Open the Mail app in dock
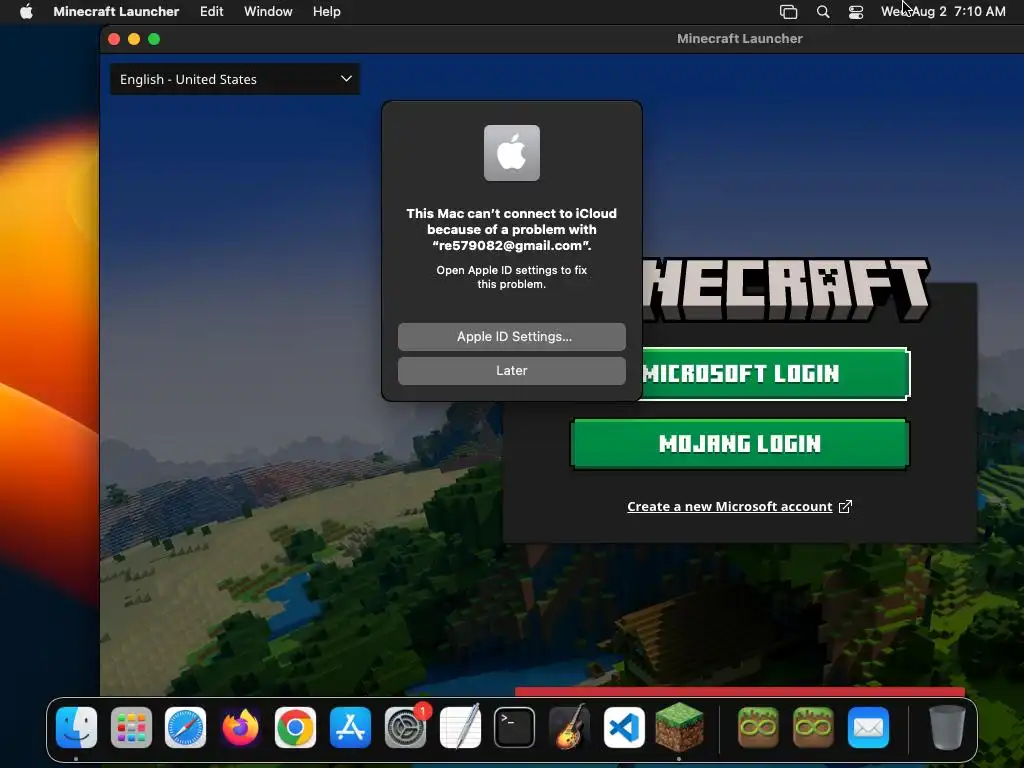The height and width of the screenshot is (768, 1024). (868, 727)
